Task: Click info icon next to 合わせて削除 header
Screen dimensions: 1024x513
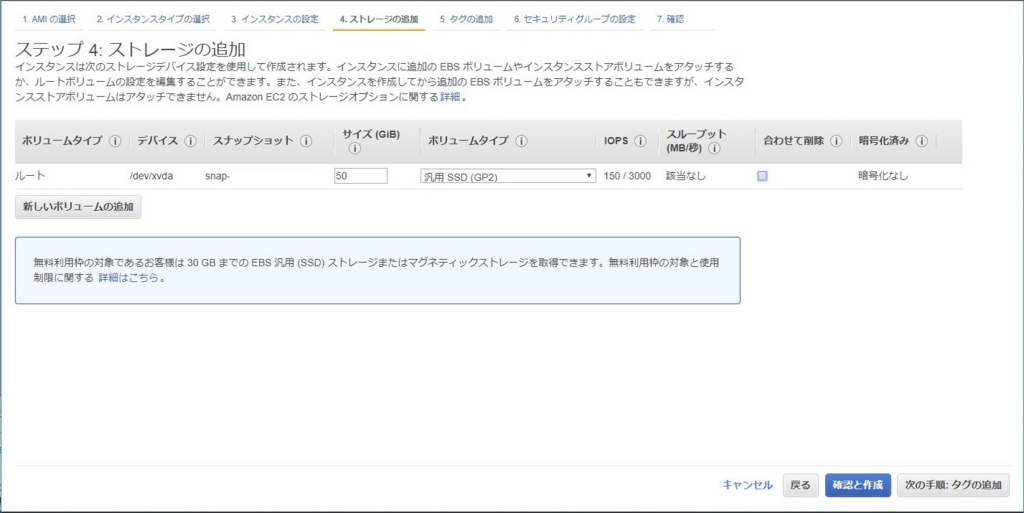Action: pyautogui.click(x=836, y=141)
